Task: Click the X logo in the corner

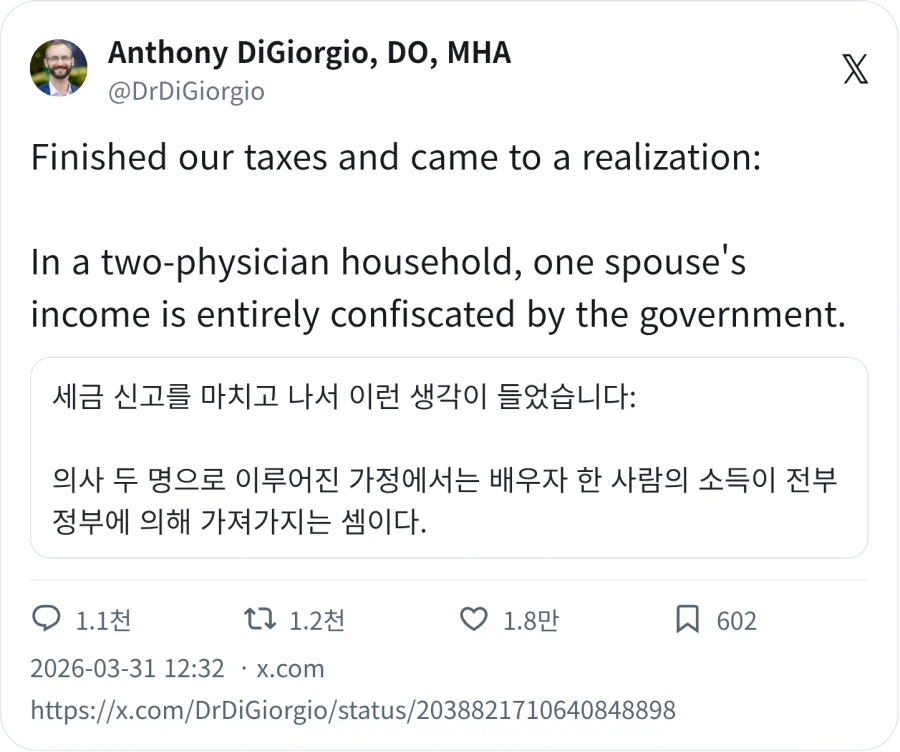Action: pos(857,68)
